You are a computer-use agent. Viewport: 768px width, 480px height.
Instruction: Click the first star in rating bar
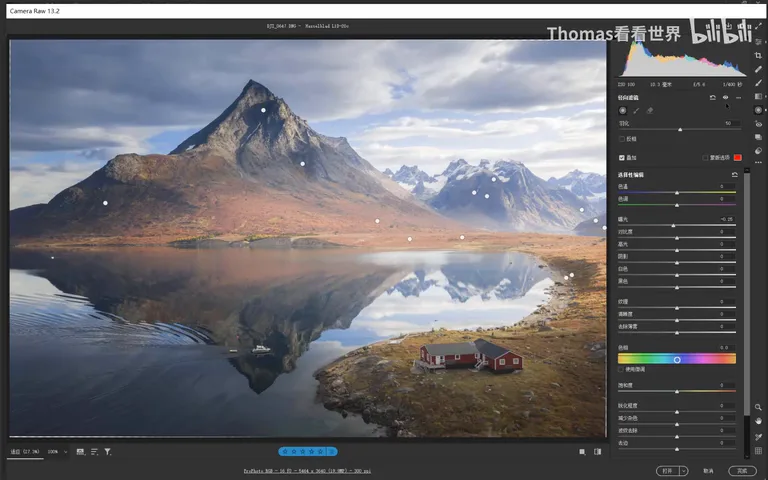285,452
